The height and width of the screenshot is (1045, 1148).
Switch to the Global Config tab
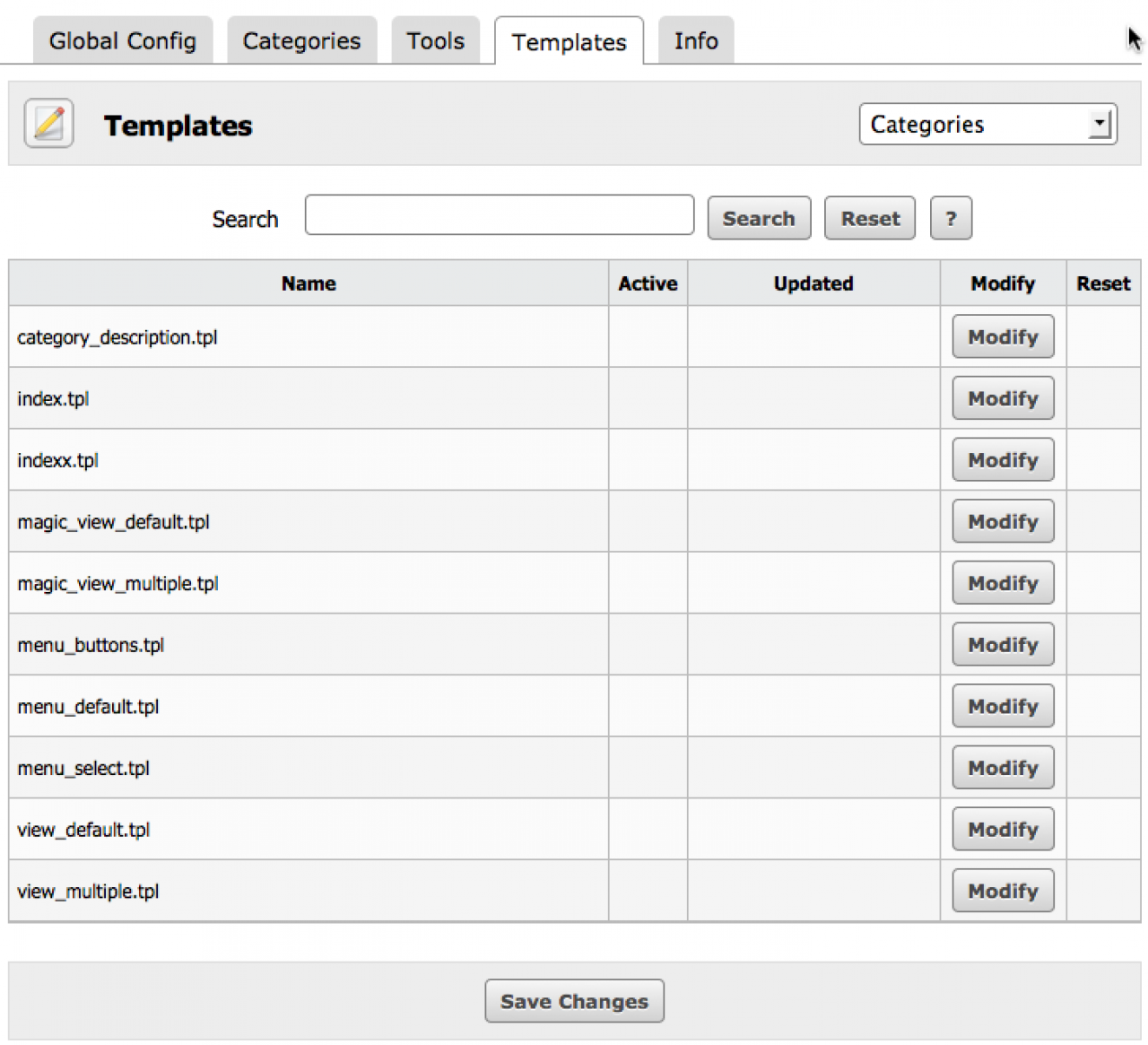[123, 41]
